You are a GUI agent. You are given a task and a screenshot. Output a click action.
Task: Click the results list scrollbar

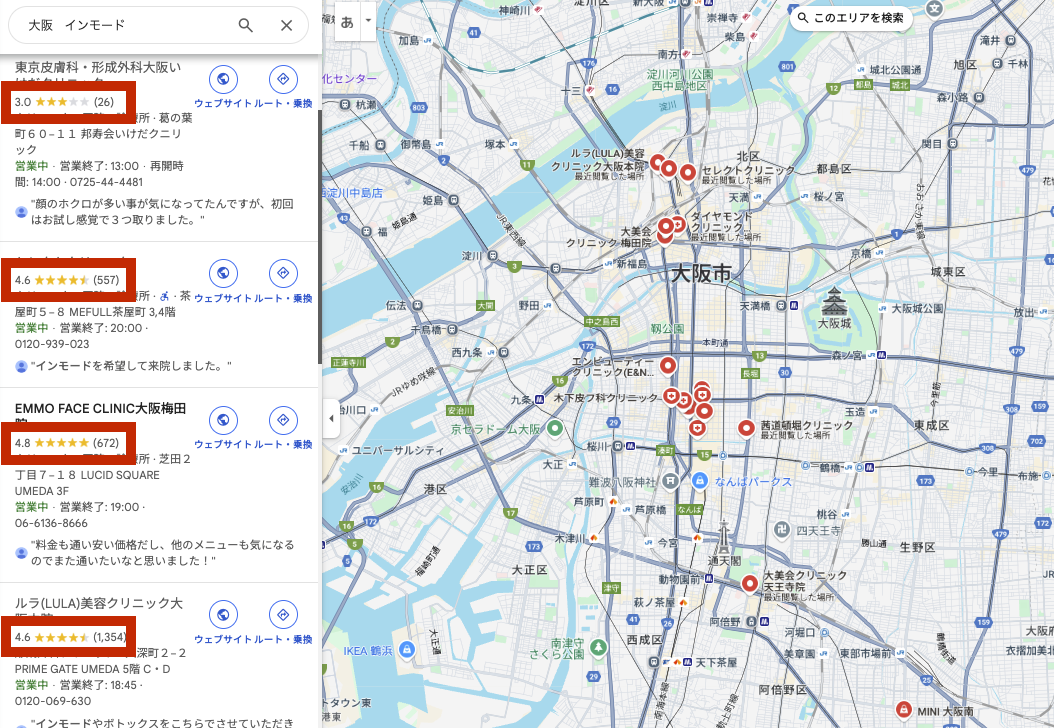coord(320,235)
